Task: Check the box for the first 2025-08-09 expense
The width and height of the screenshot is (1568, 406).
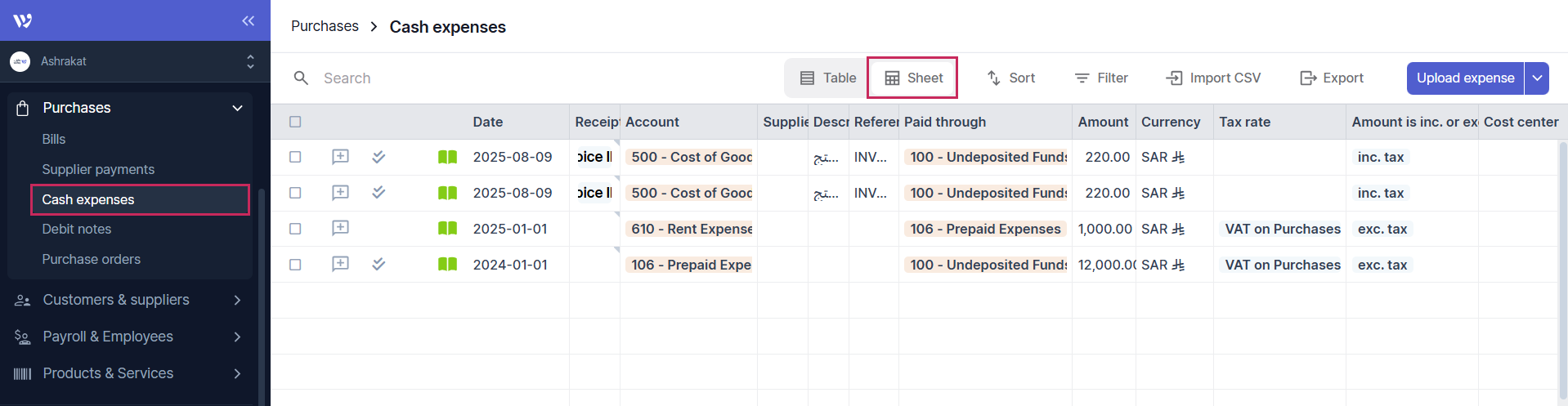Action: pos(295,157)
